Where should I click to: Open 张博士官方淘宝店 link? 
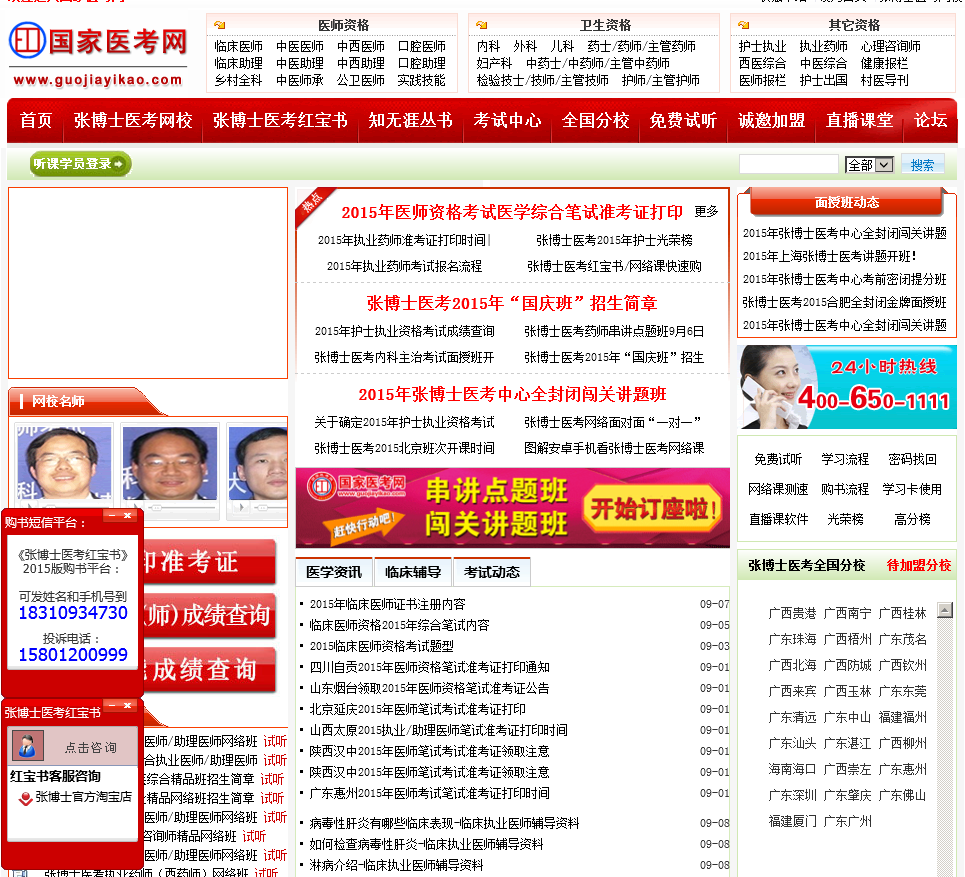(84, 797)
